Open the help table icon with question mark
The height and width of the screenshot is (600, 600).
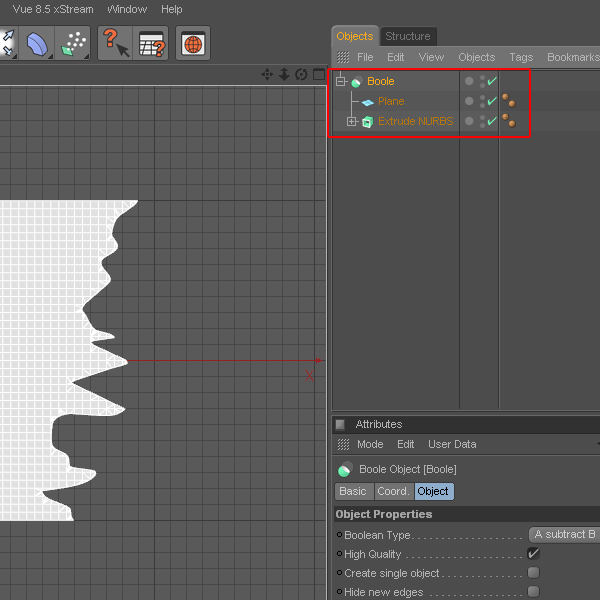(x=151, y=43)
